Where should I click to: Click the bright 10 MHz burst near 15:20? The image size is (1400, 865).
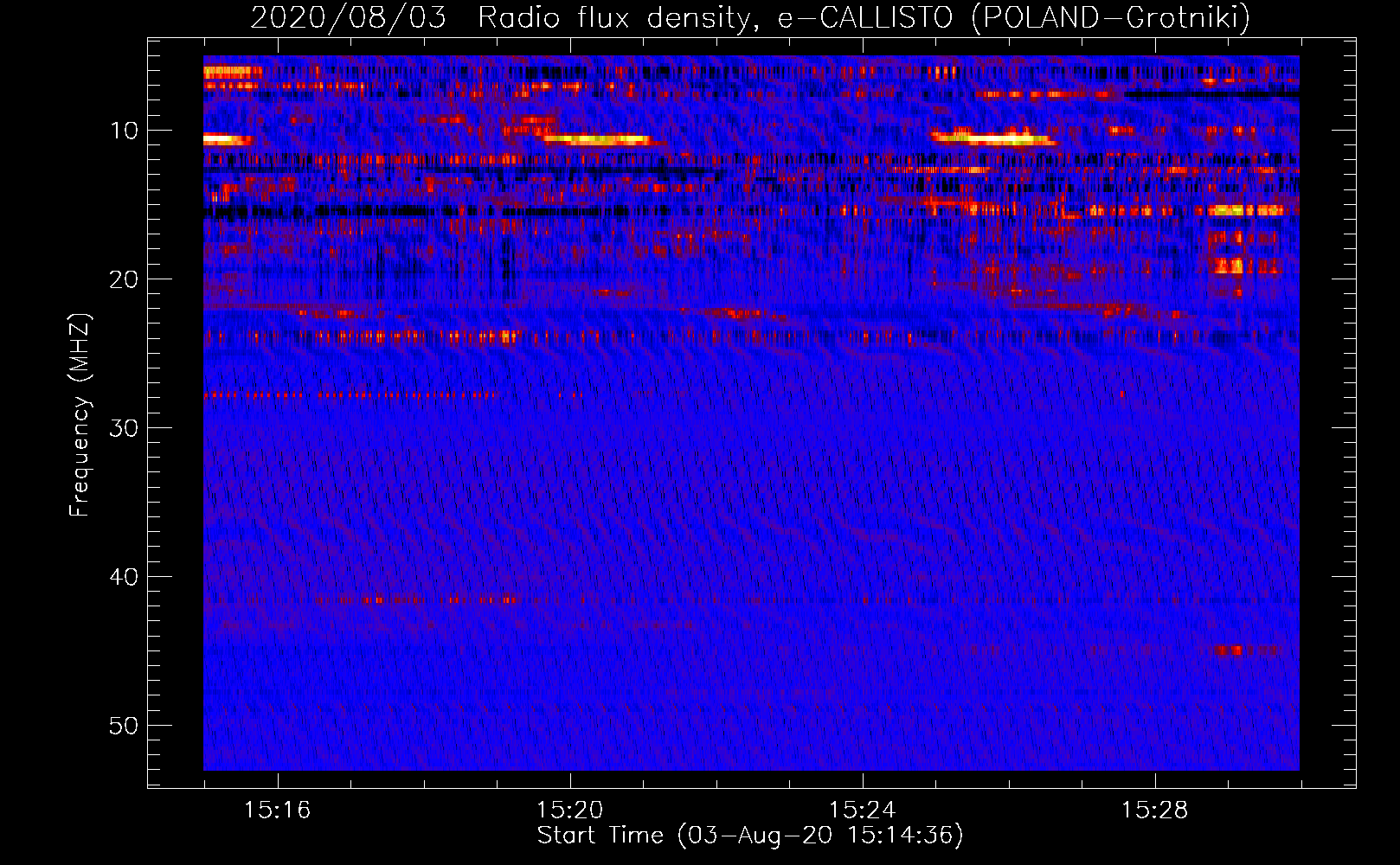pos(595,138)
